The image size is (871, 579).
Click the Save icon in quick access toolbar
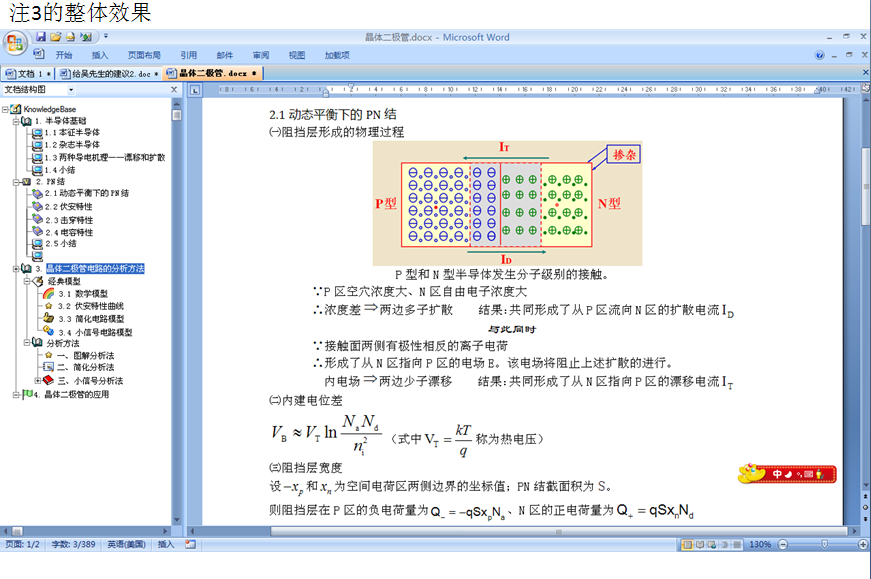(41, 37)
